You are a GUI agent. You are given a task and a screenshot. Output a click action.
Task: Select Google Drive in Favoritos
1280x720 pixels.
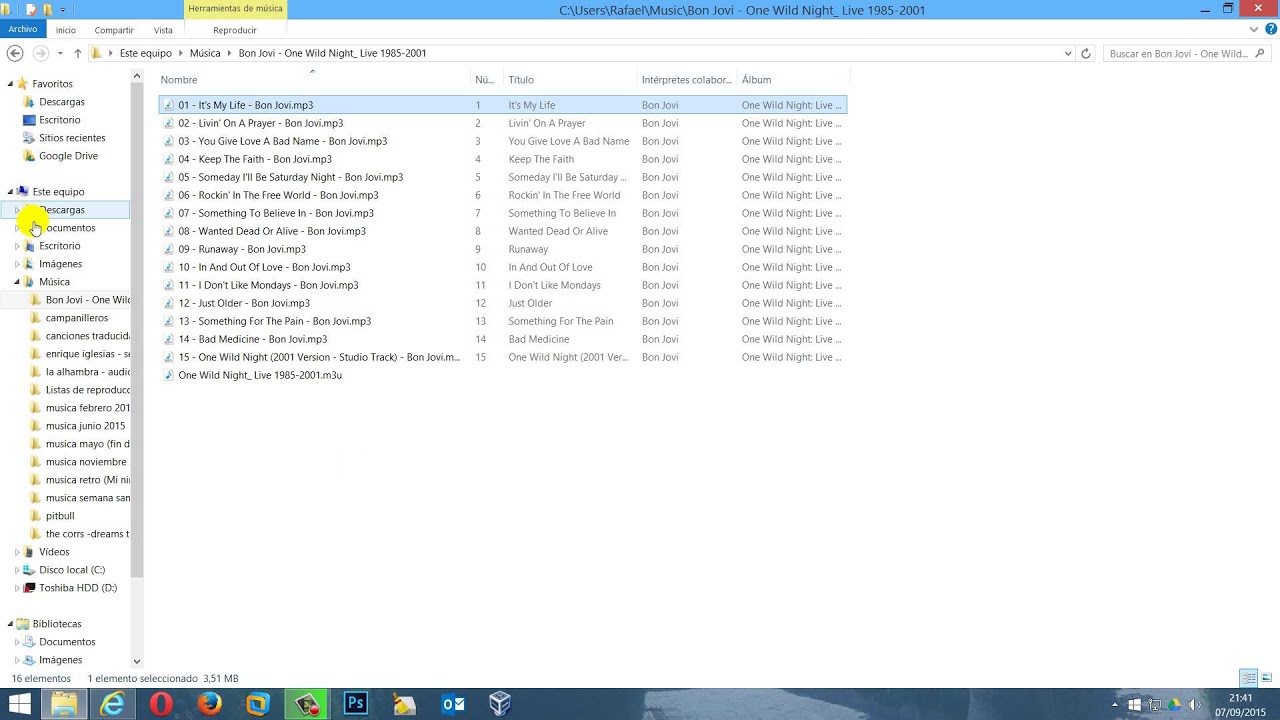tap(68, 156)
